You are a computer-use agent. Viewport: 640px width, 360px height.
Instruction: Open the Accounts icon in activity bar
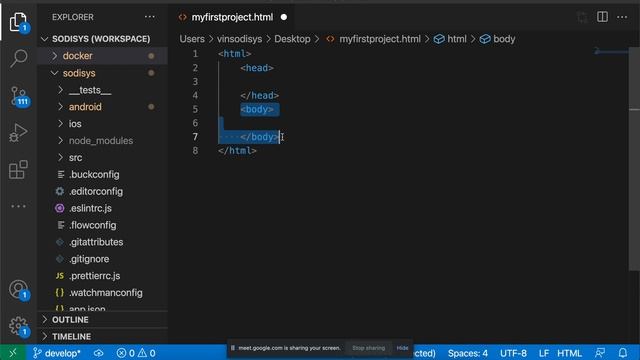pyautogui.click(x=19, y=290)
